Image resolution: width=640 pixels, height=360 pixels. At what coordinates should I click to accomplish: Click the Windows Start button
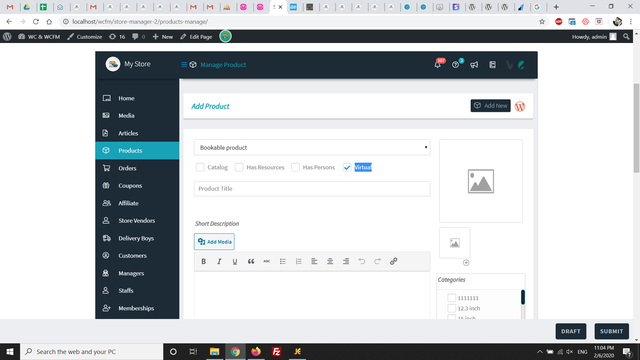[x=10, y=351]
